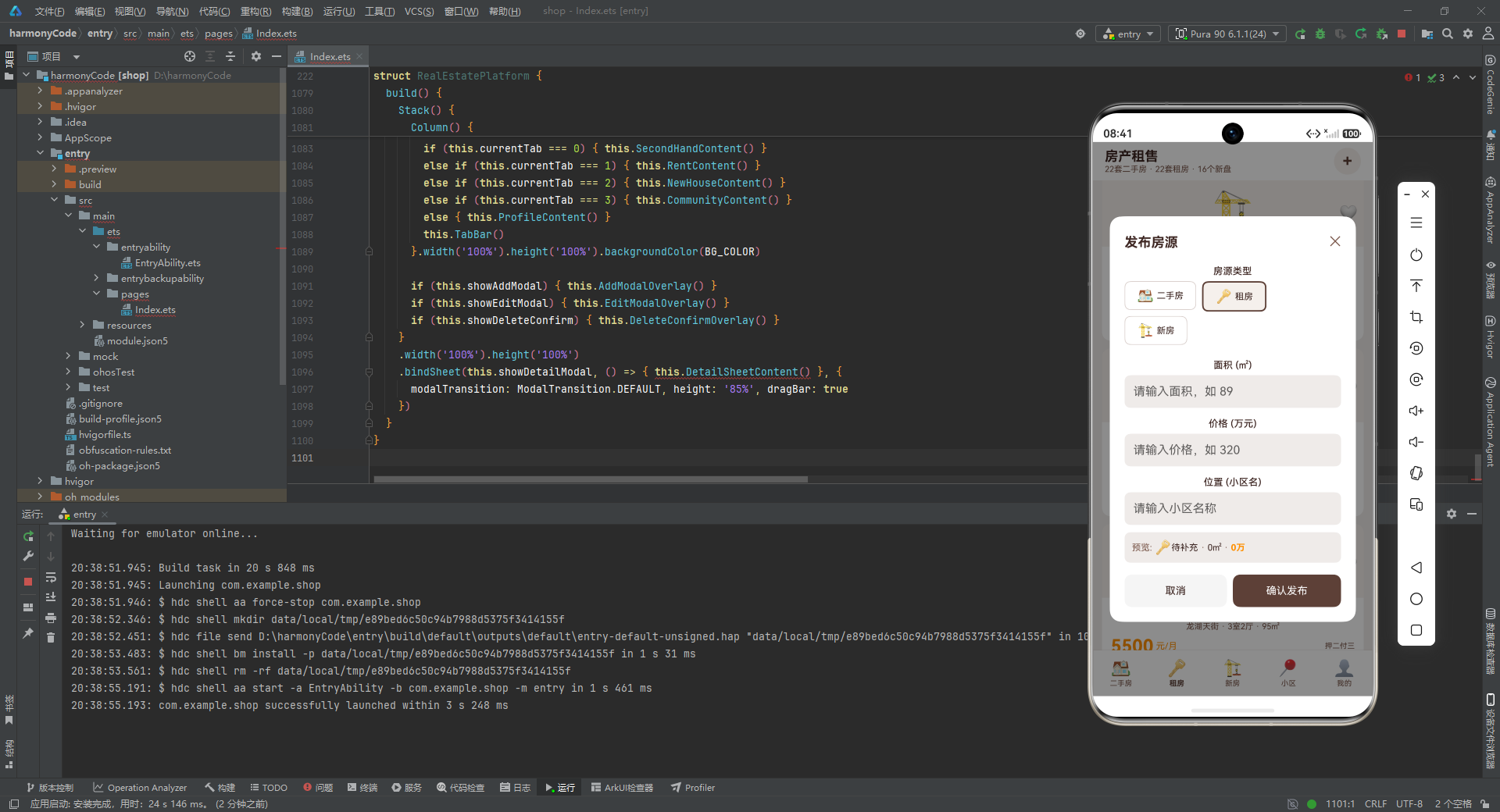Open the VCS menu

click(x=419, y=11)
